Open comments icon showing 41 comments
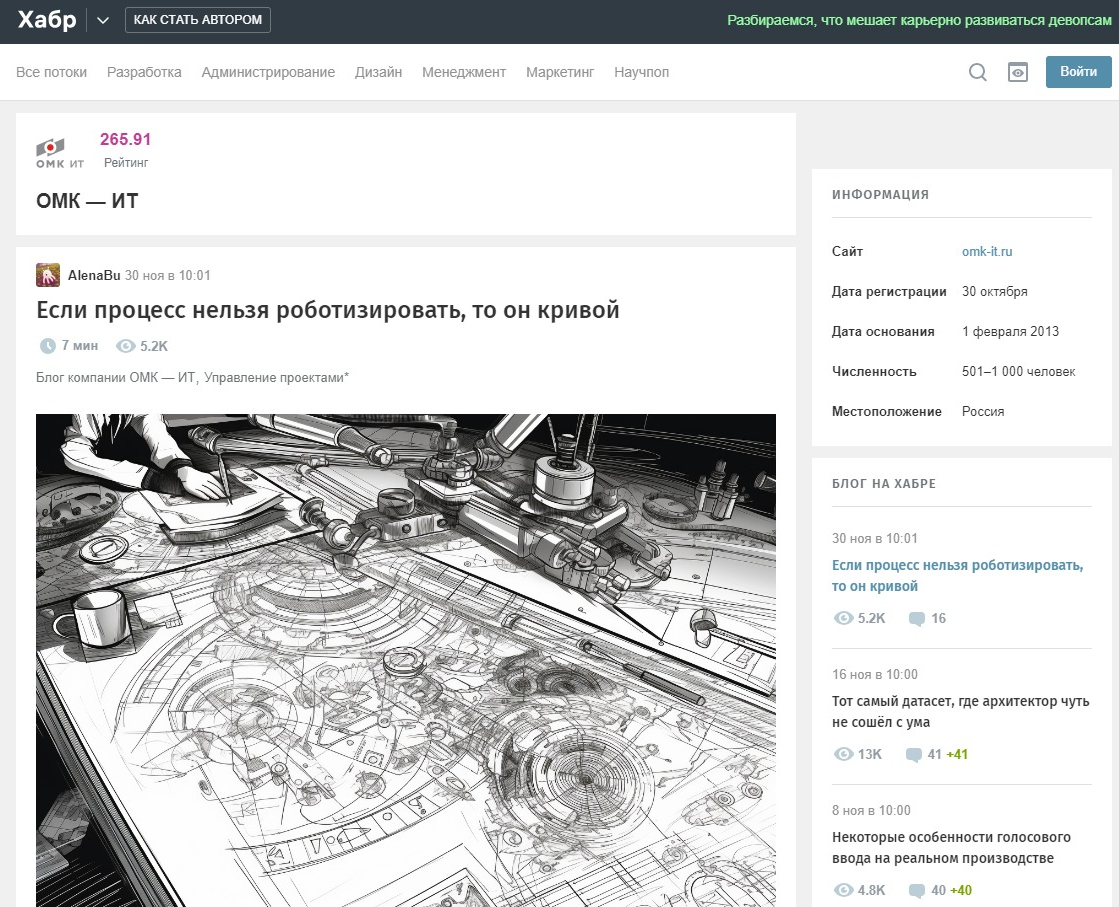 [x=913, y=755]
